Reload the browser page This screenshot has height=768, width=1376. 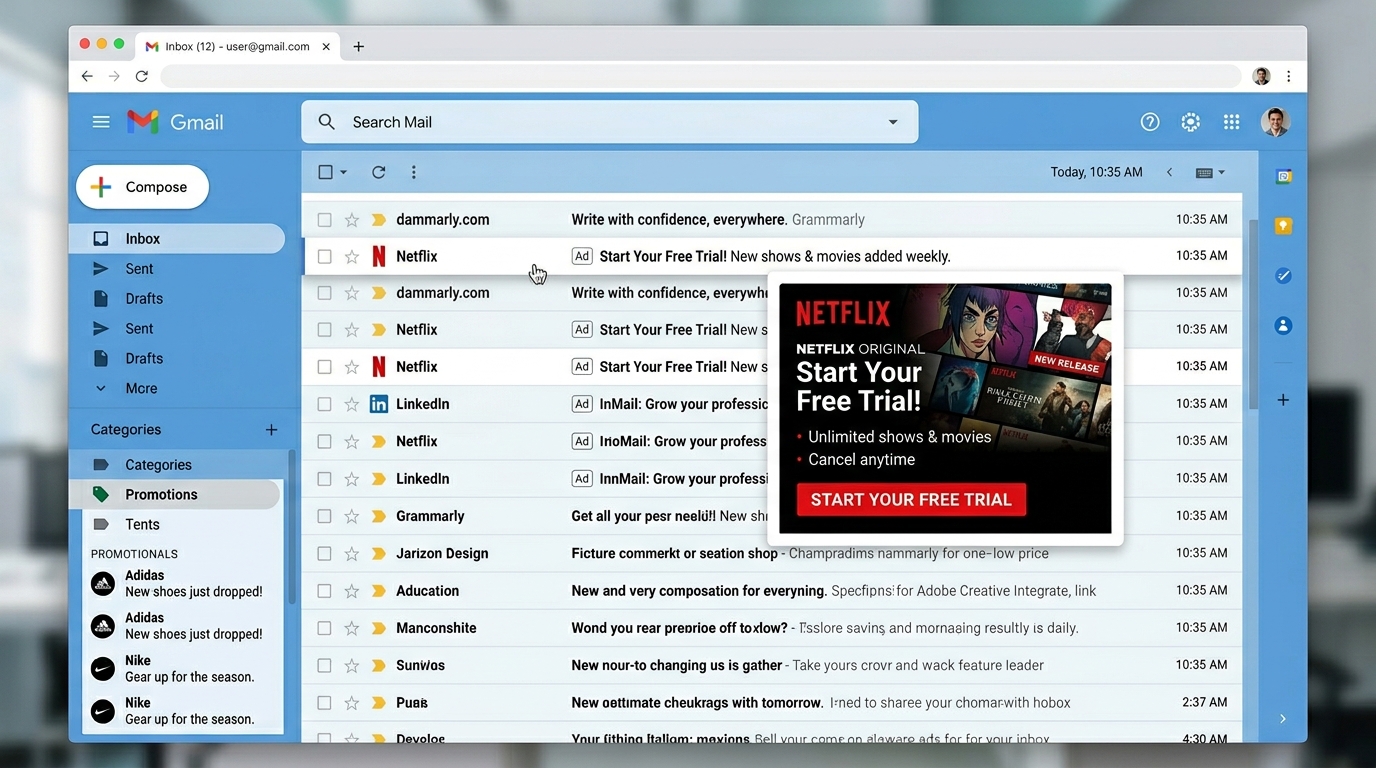coord(142,76)
